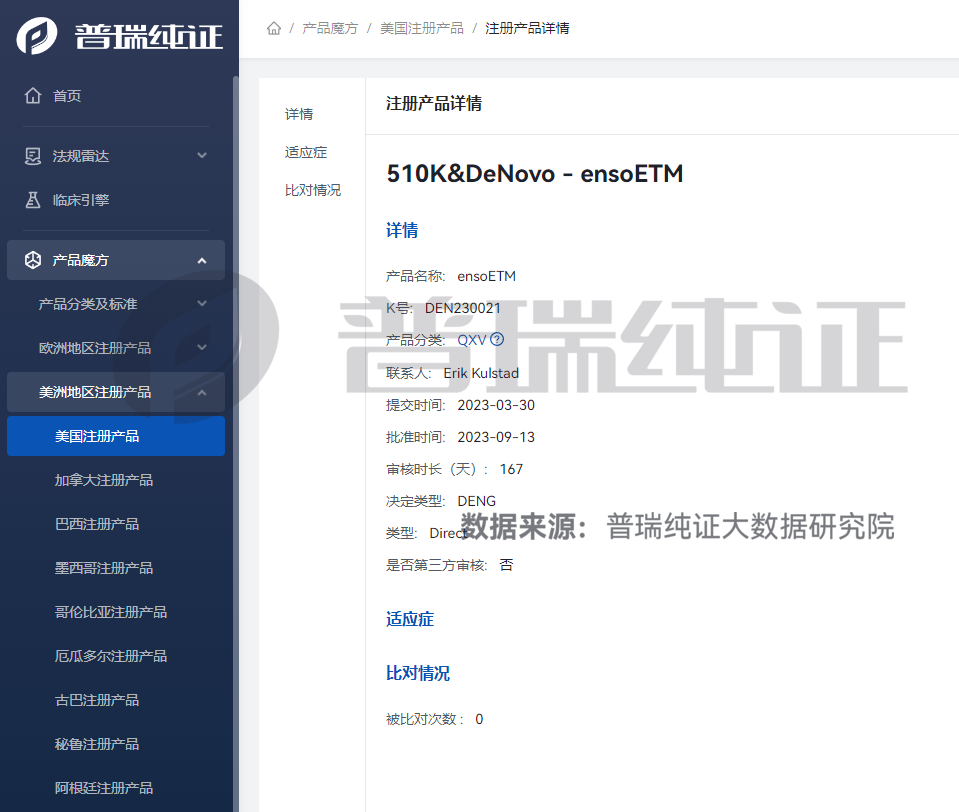
Task: Open the QXV product classification link
Action: click(472, 340)
